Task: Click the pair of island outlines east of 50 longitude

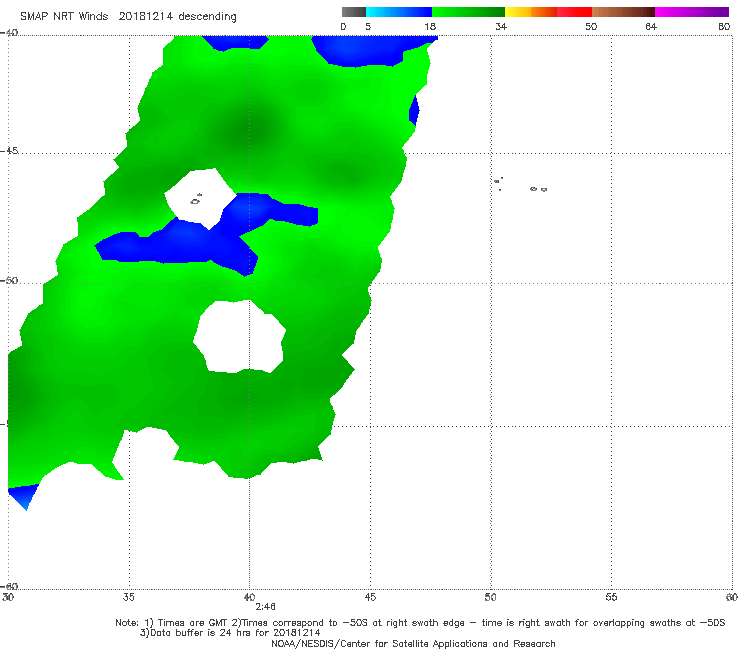Action: pos(538,189)
